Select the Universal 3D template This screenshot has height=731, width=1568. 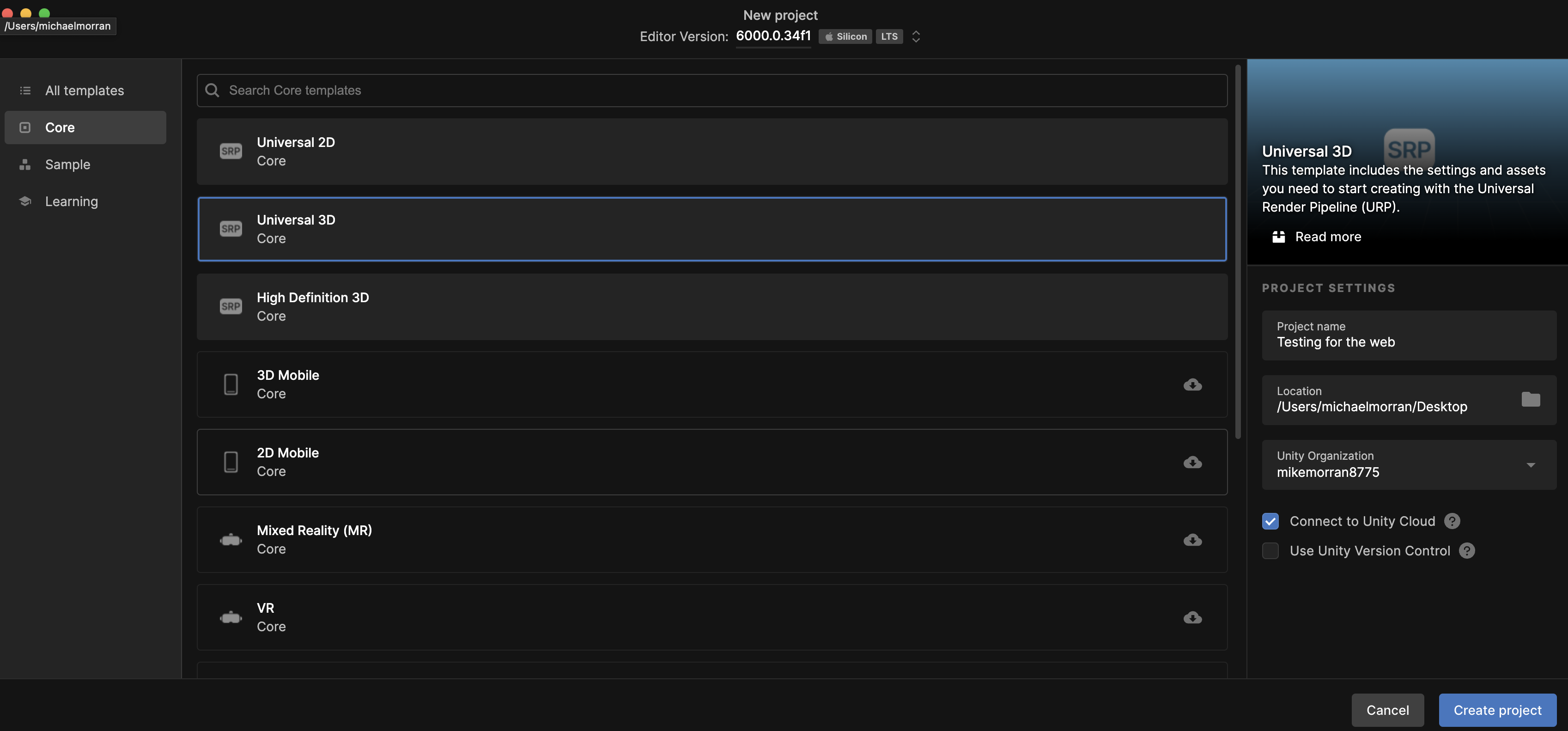tap(711, 229)
